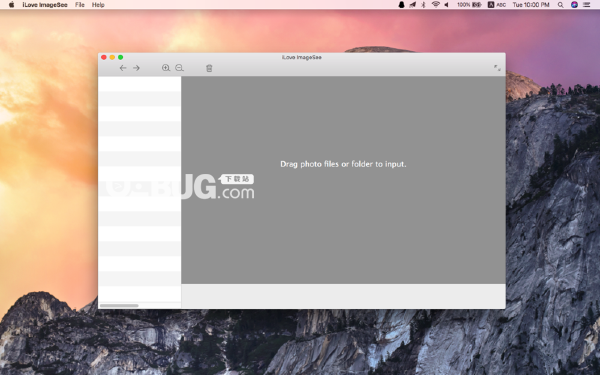Viewport: 600px width, 375px height.
Task: Open the File menu
Action: (80, 5)
